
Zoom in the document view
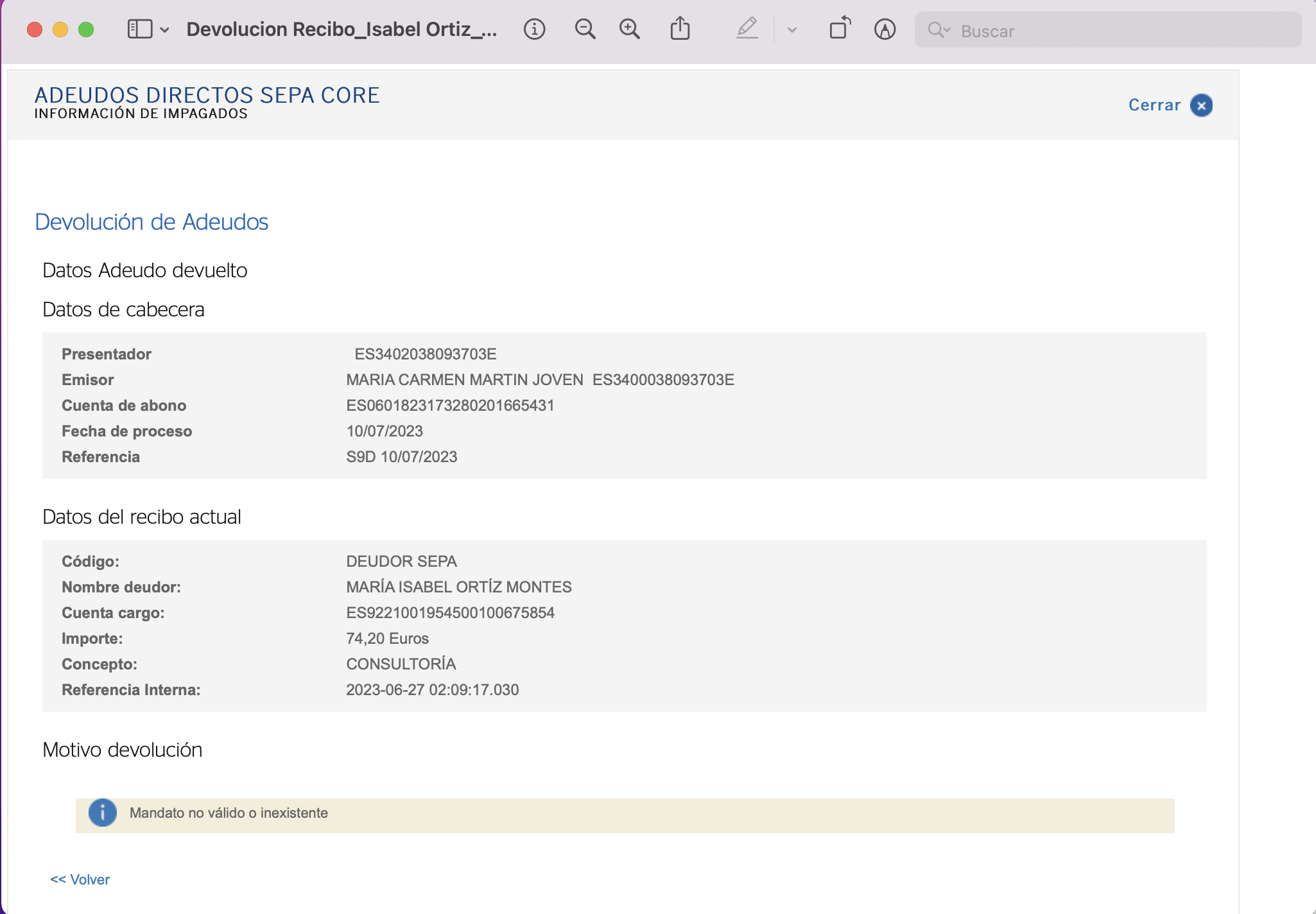tap(629, 30)
